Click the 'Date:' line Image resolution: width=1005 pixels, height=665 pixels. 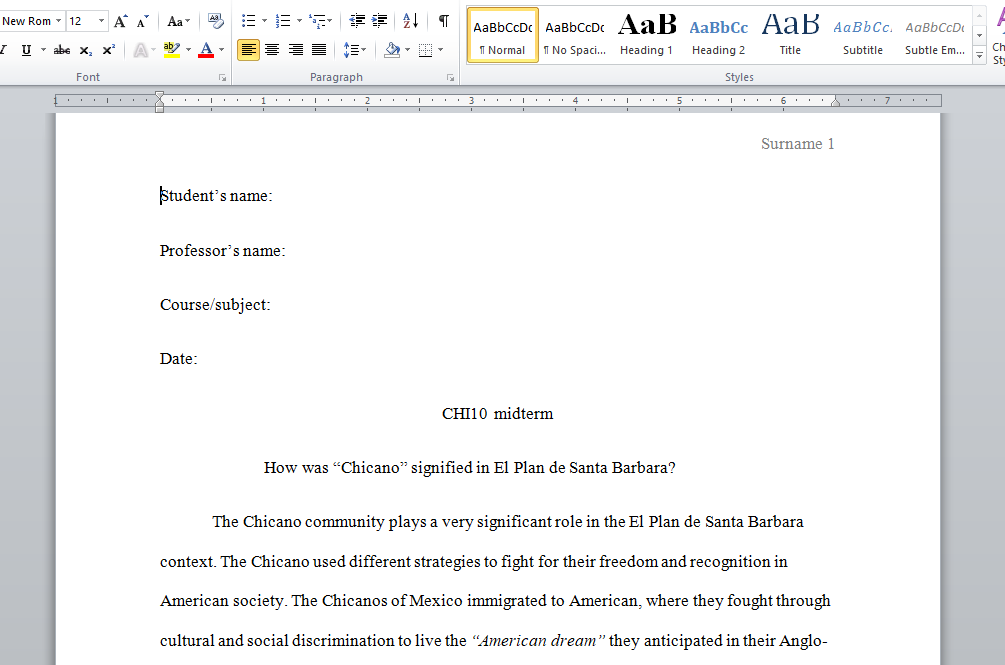pos(178,359)
